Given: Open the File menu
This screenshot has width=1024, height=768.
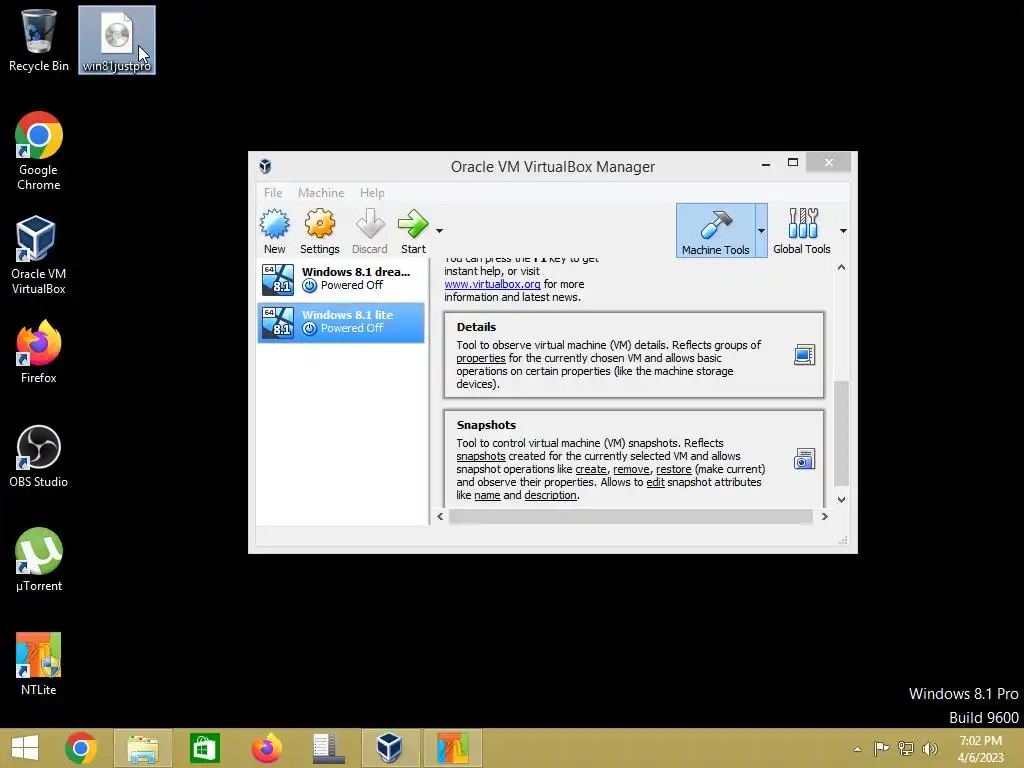Looking at the screenshot, I should [x=273, y=193].
